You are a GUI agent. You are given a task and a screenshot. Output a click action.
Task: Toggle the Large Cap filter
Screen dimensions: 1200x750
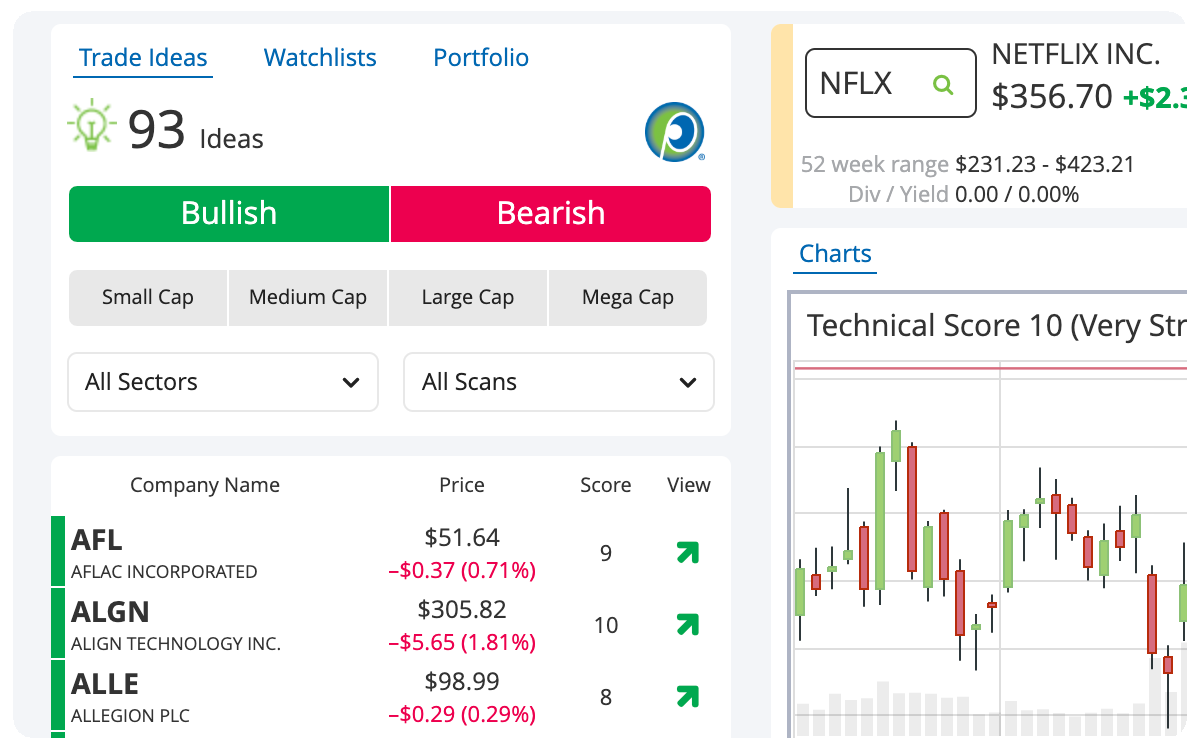468,298
